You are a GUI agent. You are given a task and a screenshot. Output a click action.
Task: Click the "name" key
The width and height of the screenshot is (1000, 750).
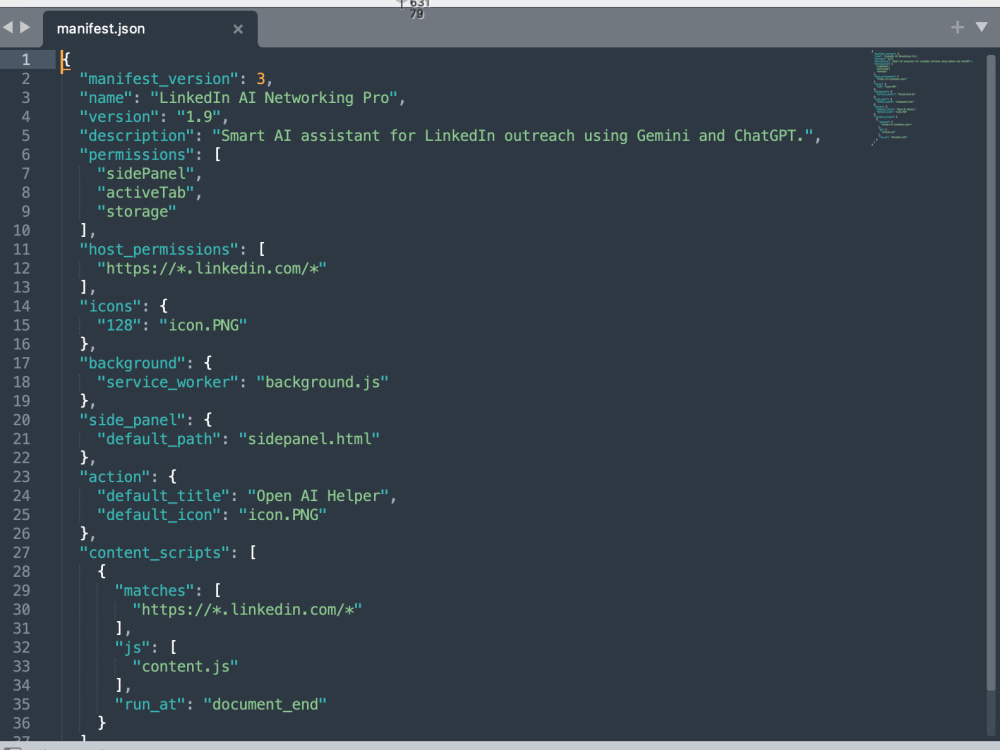coord(106,98)
